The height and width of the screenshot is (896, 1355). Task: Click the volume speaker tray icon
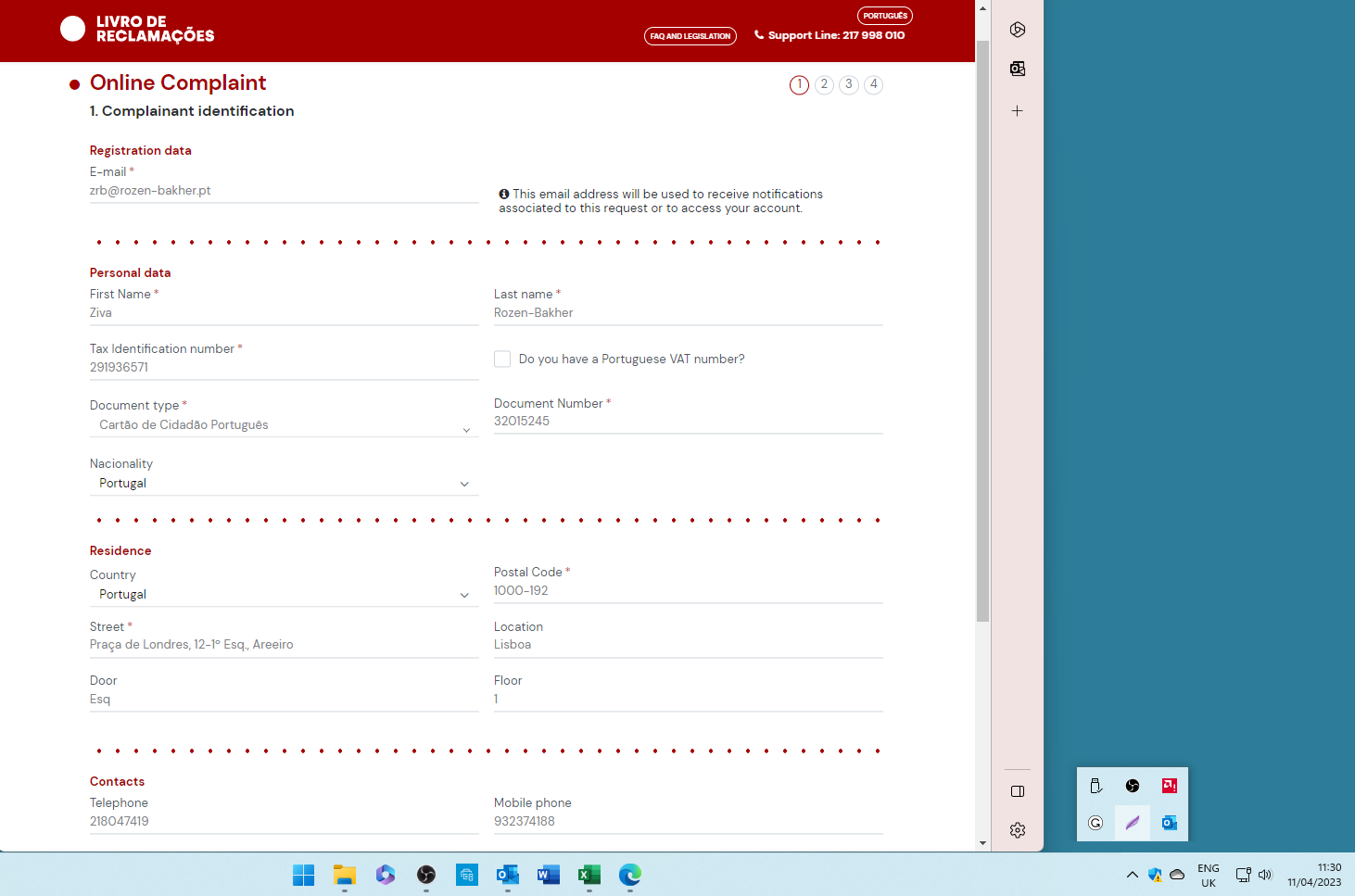(1265, 875)
